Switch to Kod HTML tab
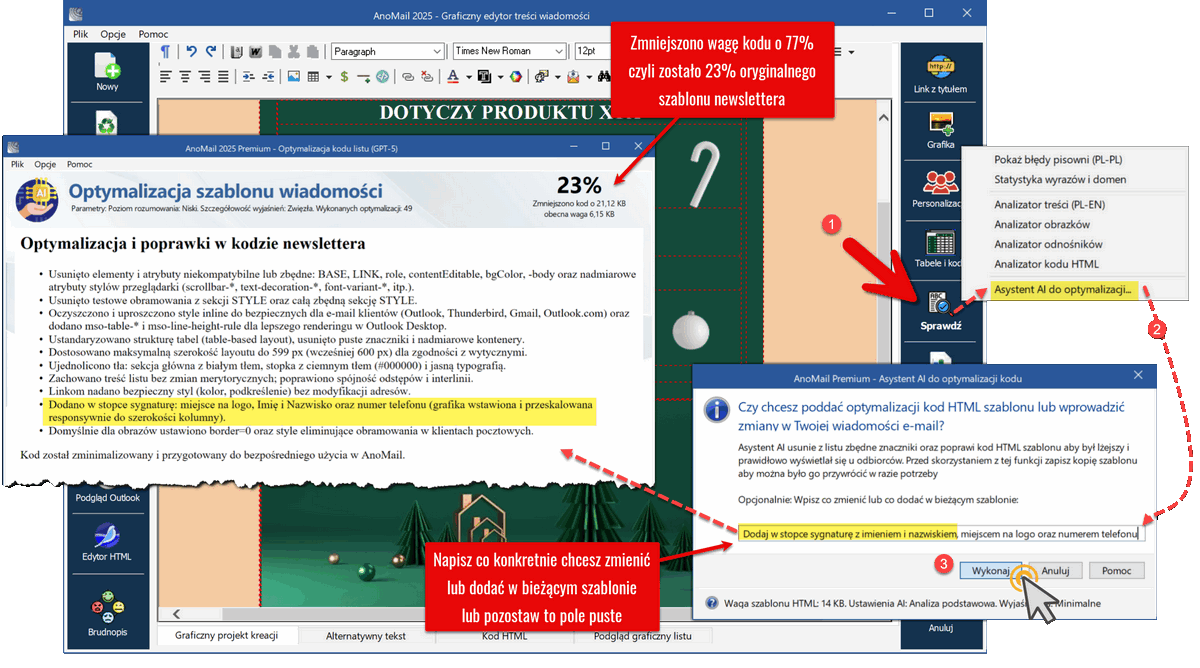Image resolution: width=1200 pixels, height=668 pixels. [x=504, y=636]
